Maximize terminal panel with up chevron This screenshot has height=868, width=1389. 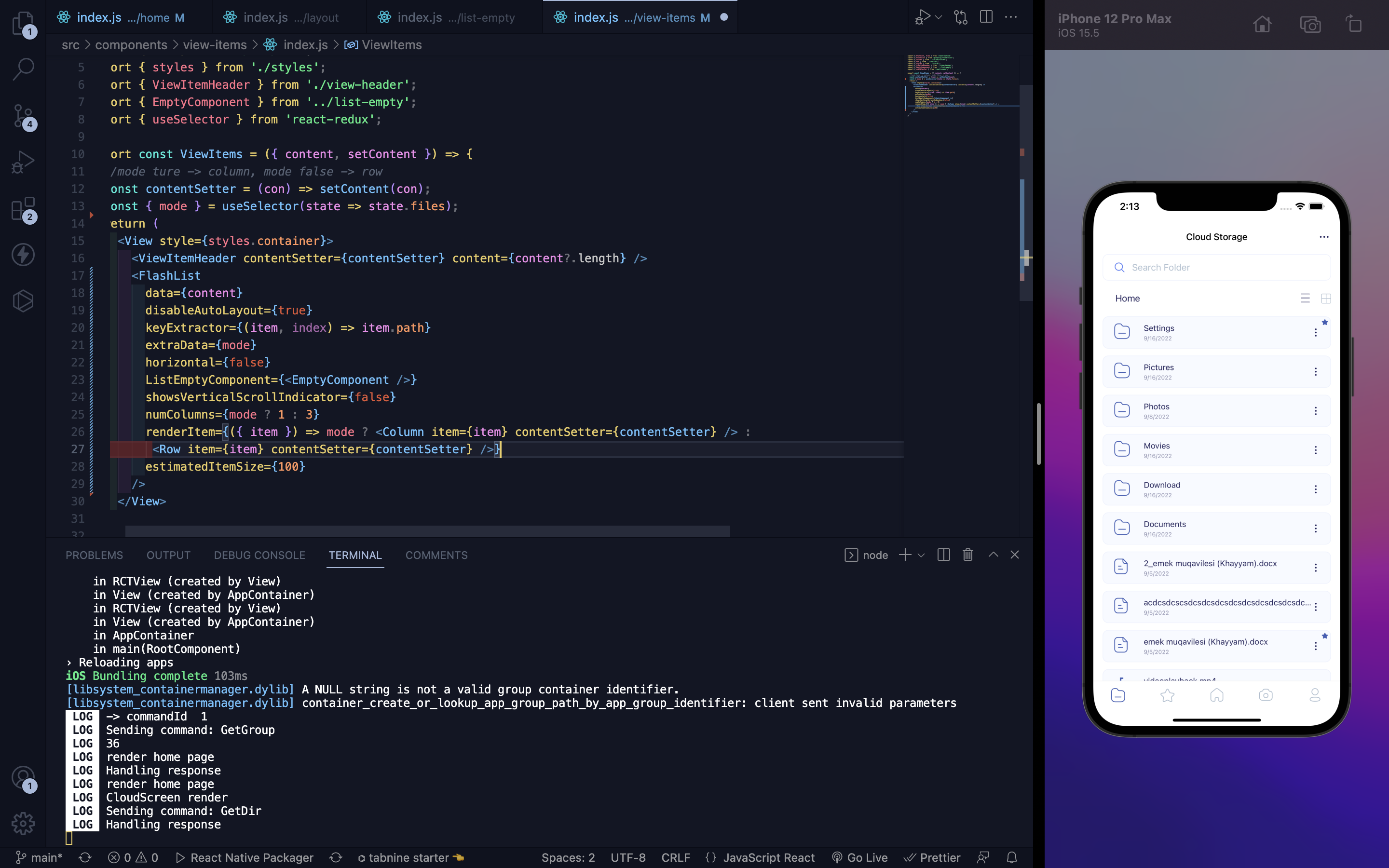point(993,555)
